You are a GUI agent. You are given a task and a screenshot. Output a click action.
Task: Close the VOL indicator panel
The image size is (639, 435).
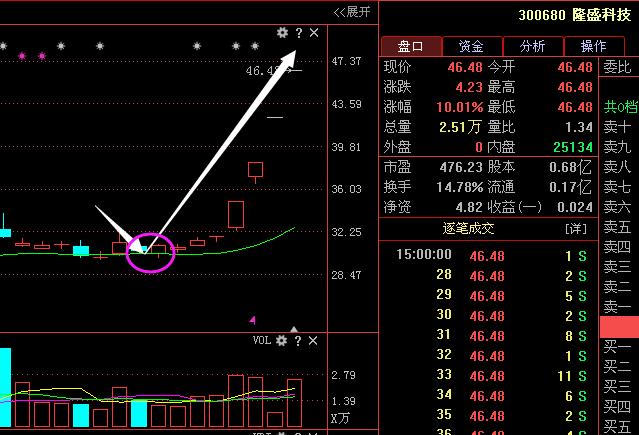[x=313, y=340]
